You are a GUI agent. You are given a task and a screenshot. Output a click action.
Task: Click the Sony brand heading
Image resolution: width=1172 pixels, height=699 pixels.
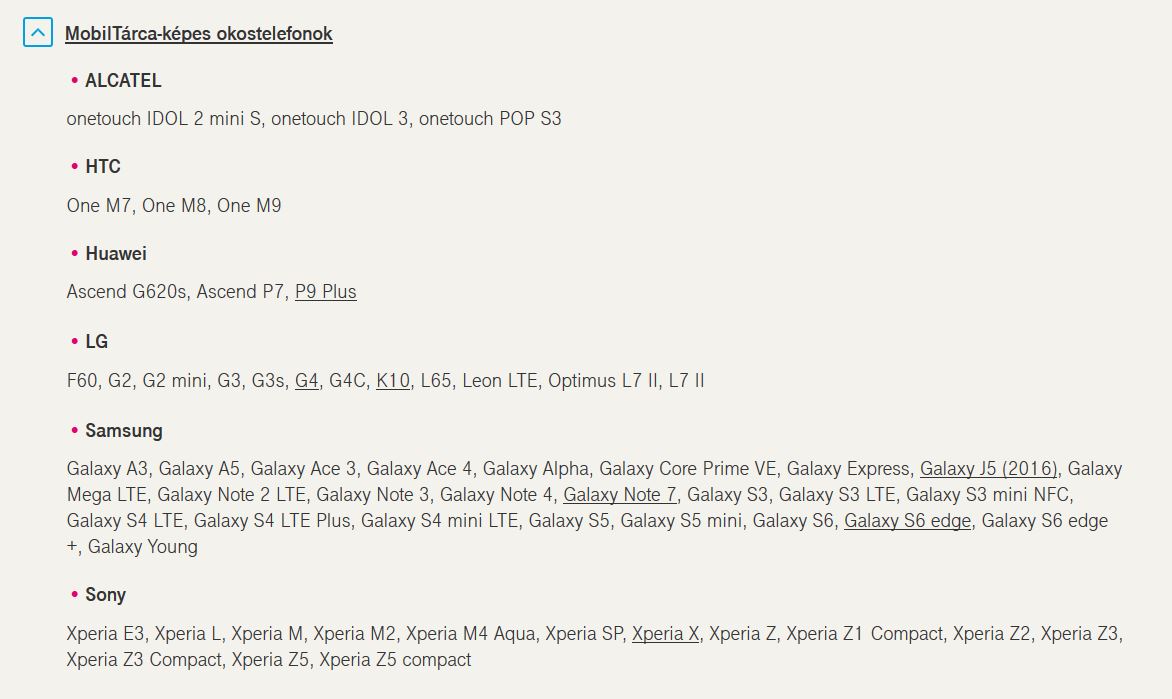pyautogui.click(x=105, y=594)
